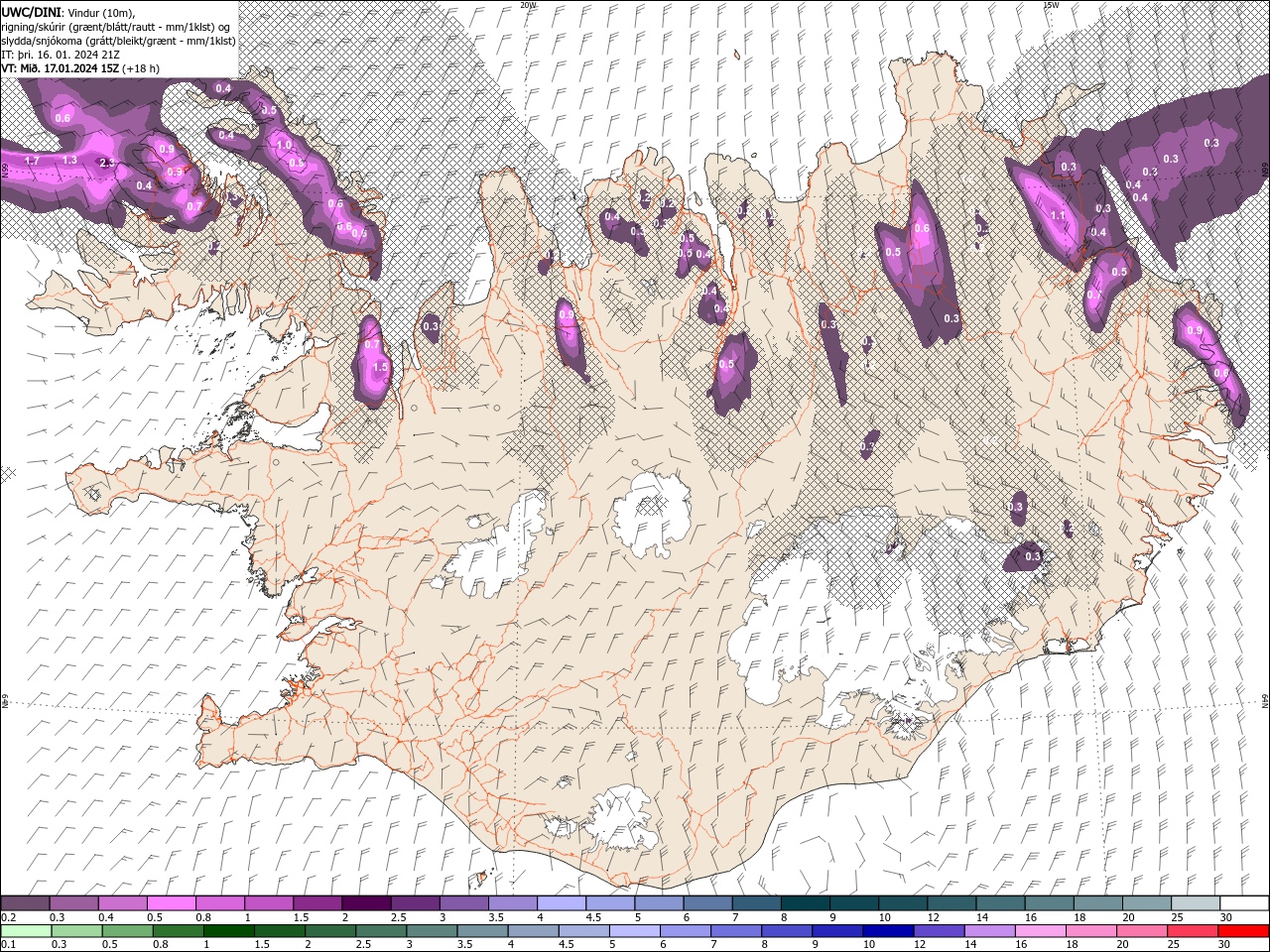Select the '1.3' value near the northwest corner
This screenshot has width=1270, height=952.
(x=69, y=161)
